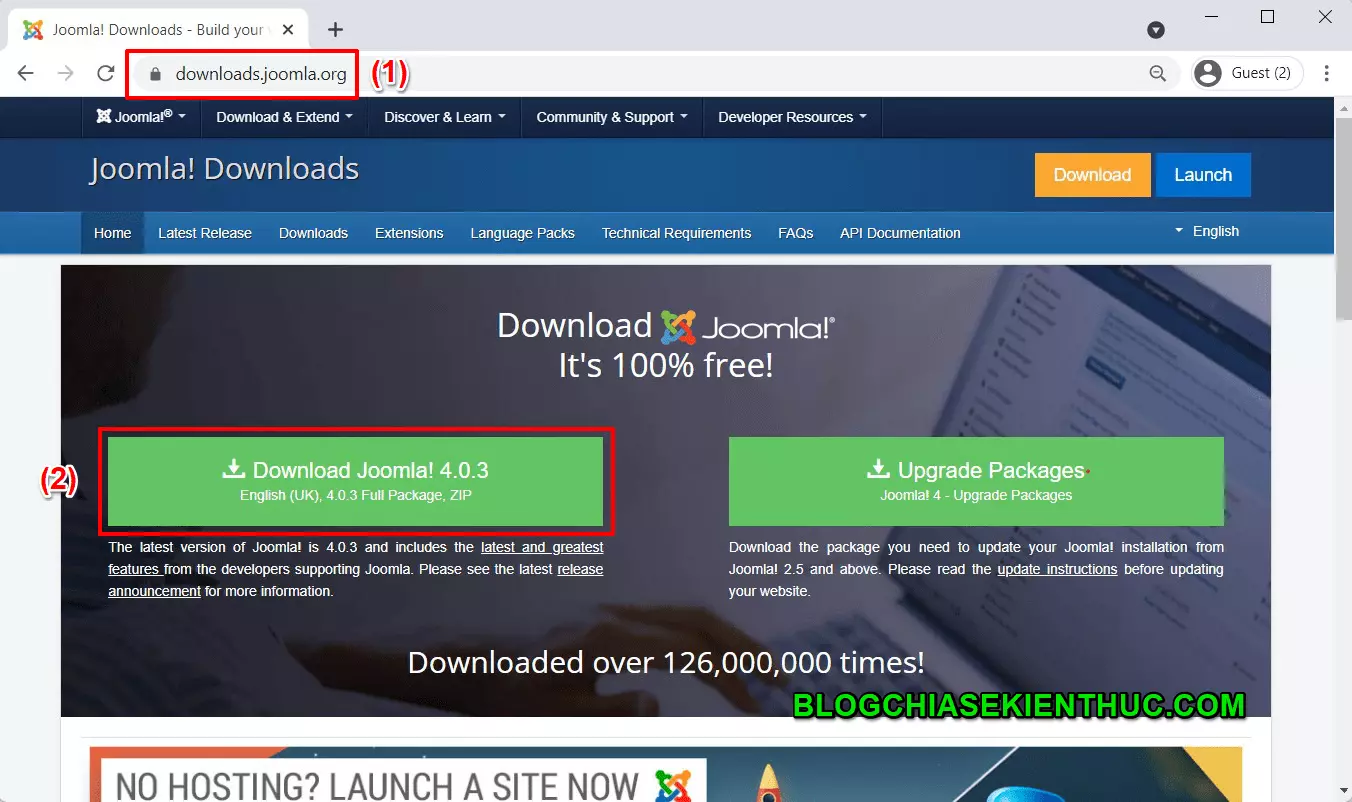Expand the Joomla! brand dropdown menu
The height and width of the screenshot is (802, 1352).
pos(141,117)
